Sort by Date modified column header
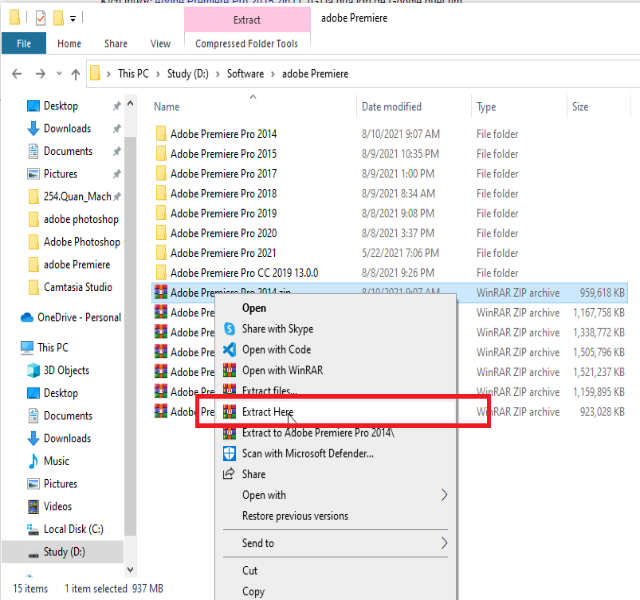The width and height of the screenshot is (640, 600). [414, 107]
